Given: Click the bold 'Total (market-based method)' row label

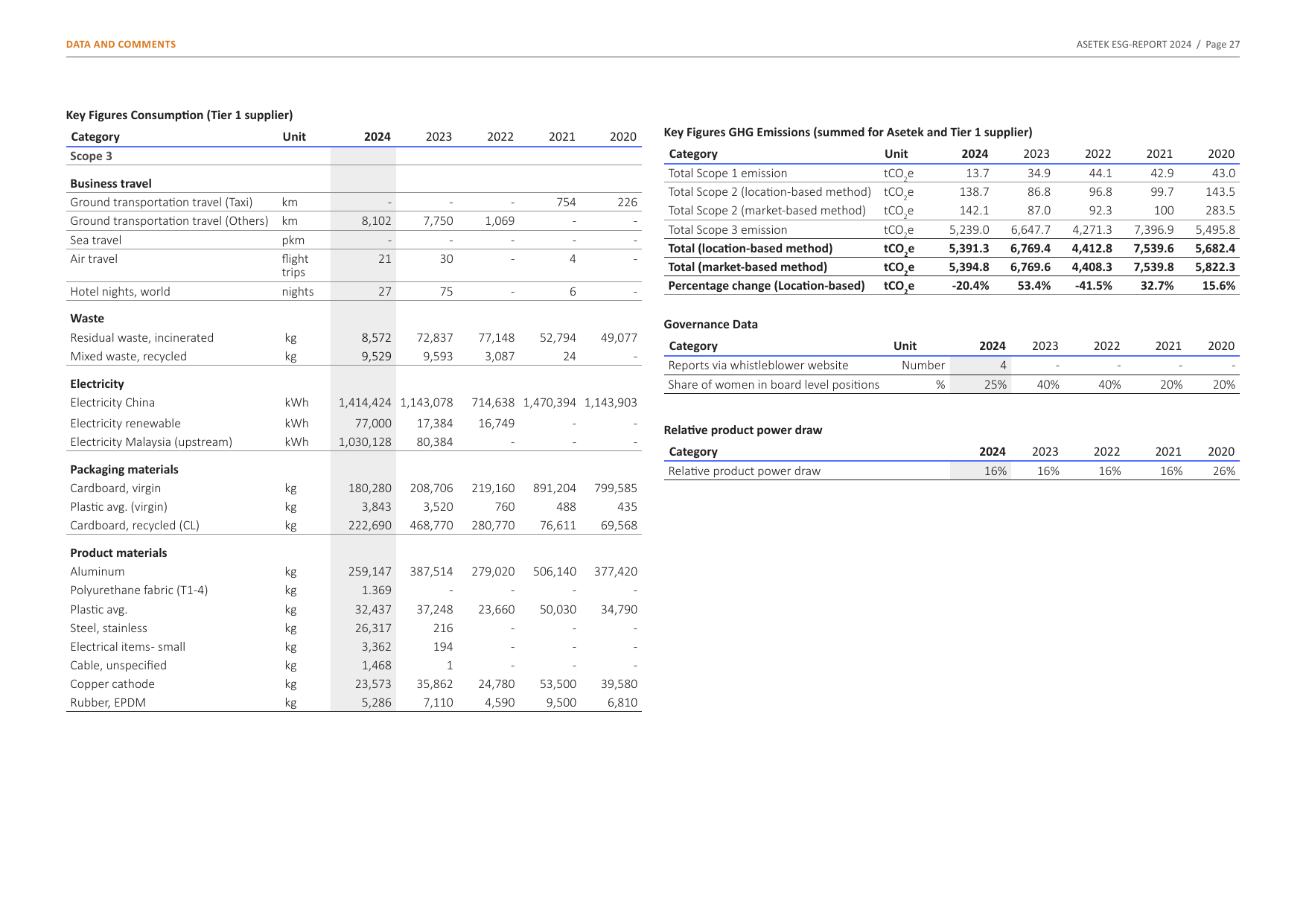Looking at the screenshot, I should pyautogui.click(x=748, y=267).
